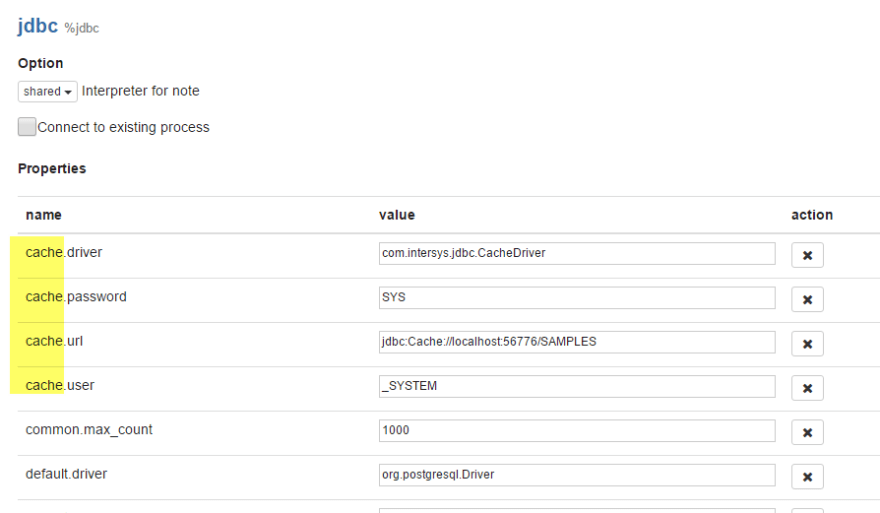Tick the Connect to existing process checkbox
880x513 pixels.
[x=27, y=126]
